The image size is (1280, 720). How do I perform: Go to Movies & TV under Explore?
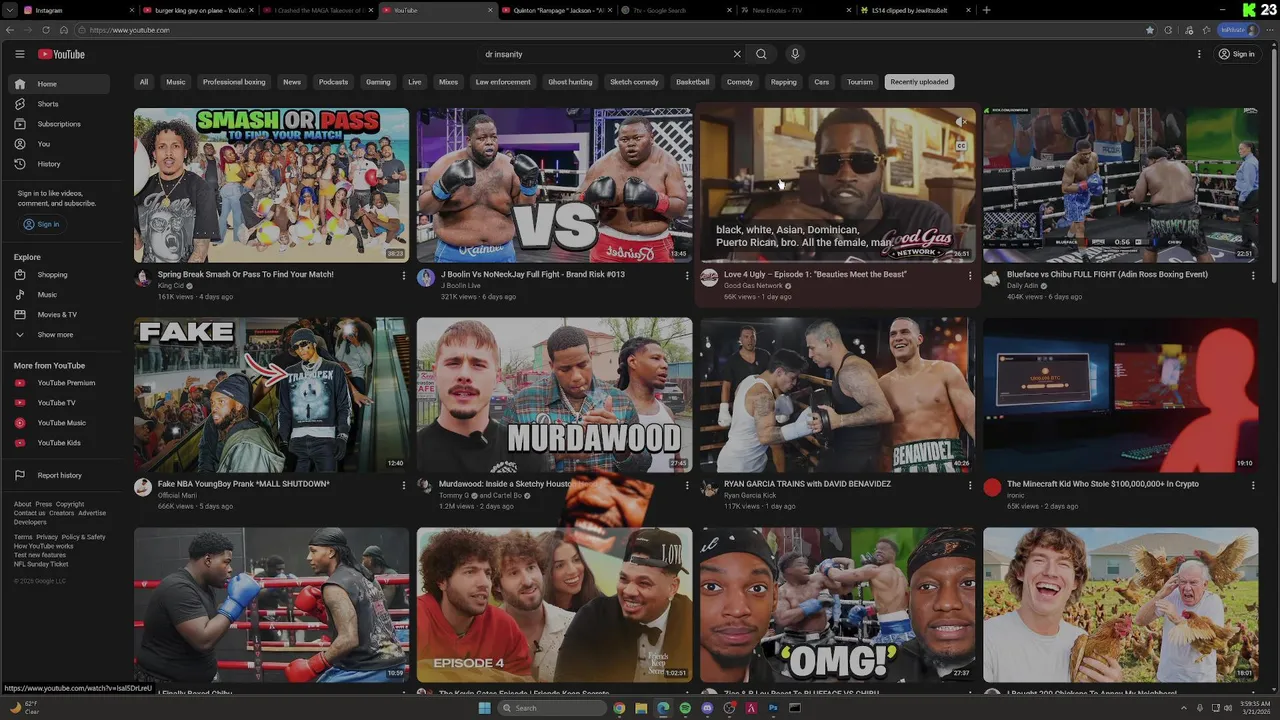click(x=60, y=315)
